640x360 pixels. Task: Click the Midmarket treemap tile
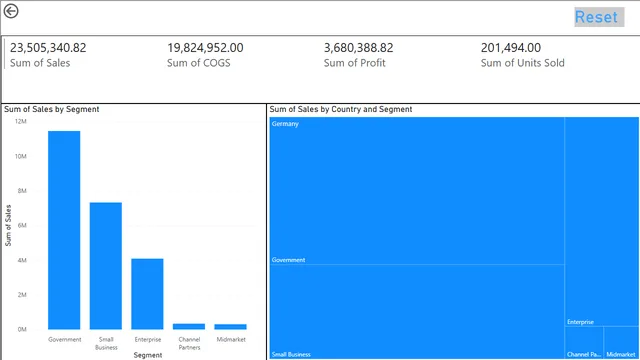[621, 343]
